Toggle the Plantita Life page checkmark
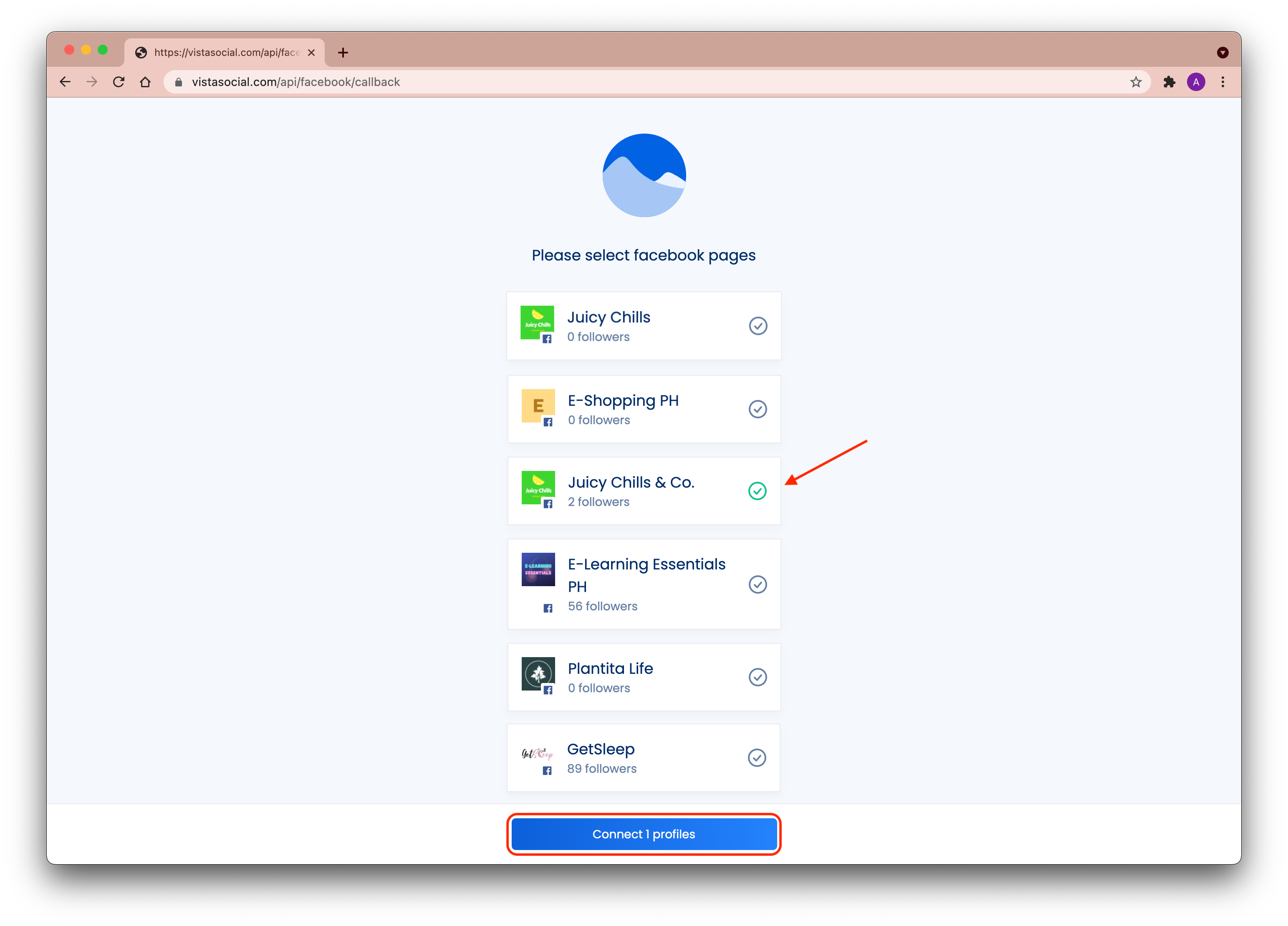This screenshot has height=926, width=1288. pos(758,677)
